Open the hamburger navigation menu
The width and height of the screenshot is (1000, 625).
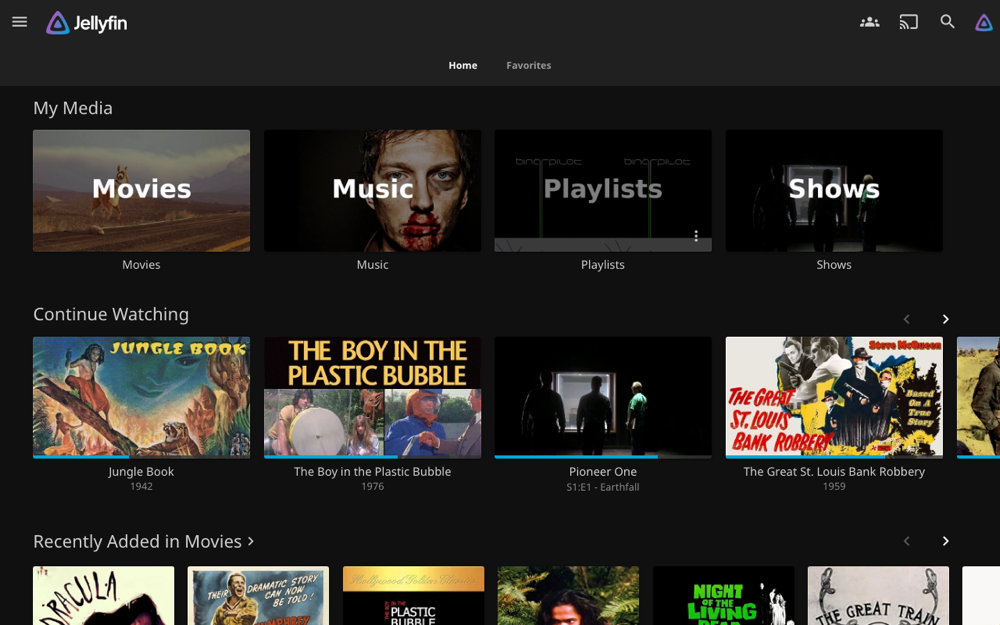coord(20,22)
